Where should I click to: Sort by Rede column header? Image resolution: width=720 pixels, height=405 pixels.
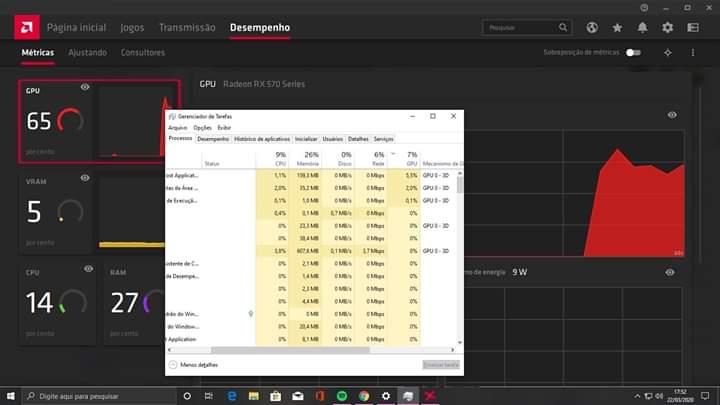(370, 158)
